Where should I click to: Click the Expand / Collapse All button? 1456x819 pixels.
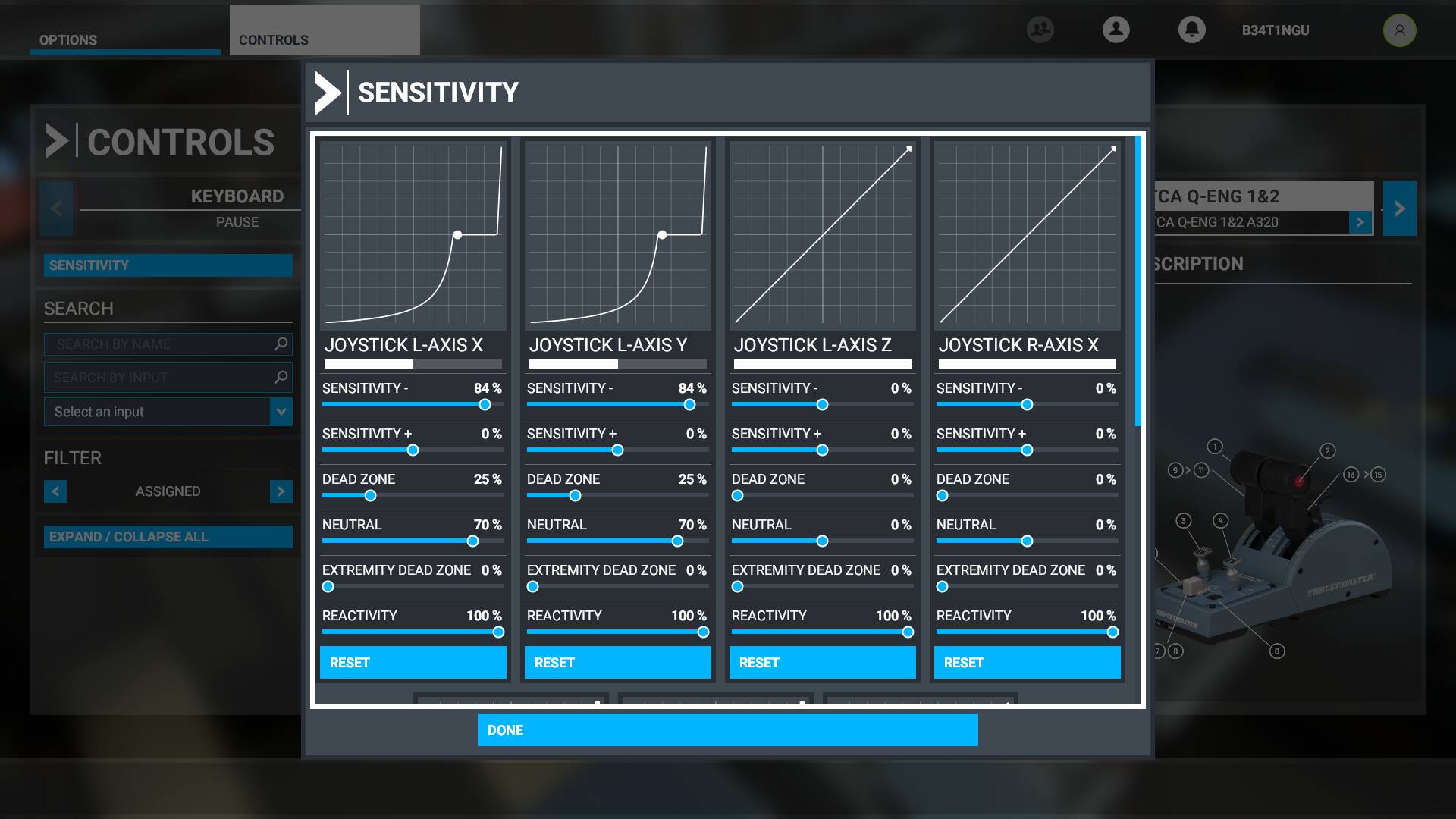[168, 537]
